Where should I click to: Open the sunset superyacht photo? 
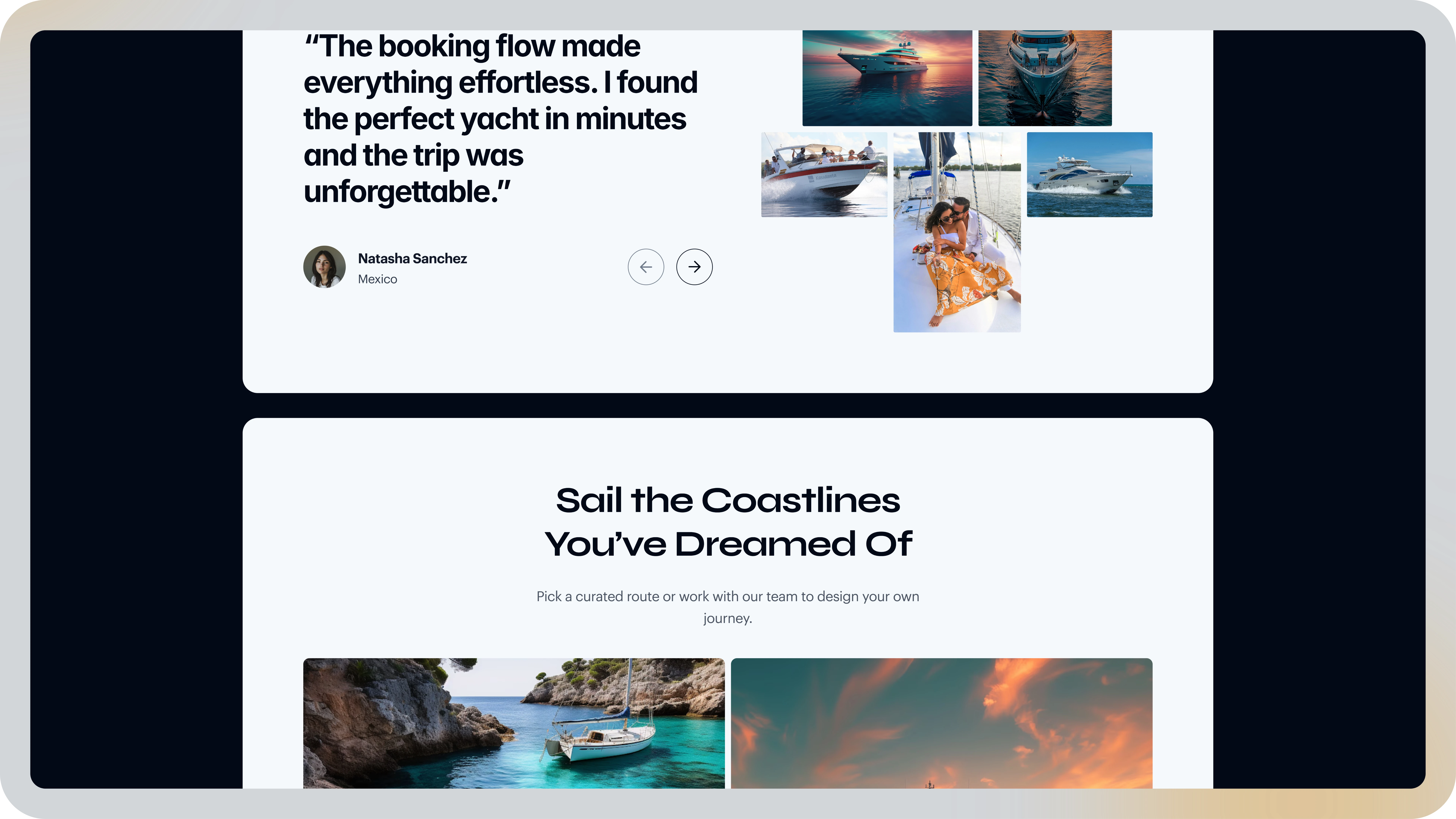pyautogui.click(x=887, y=78)
